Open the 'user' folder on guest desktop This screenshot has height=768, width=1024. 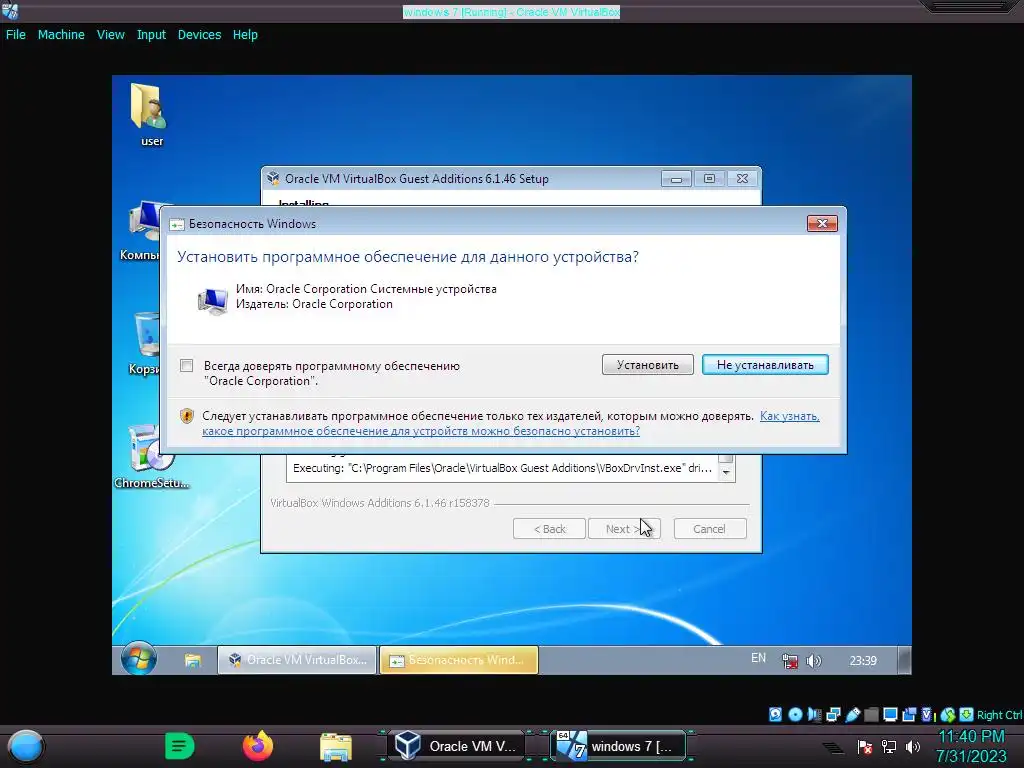click(x=151, y=114)
